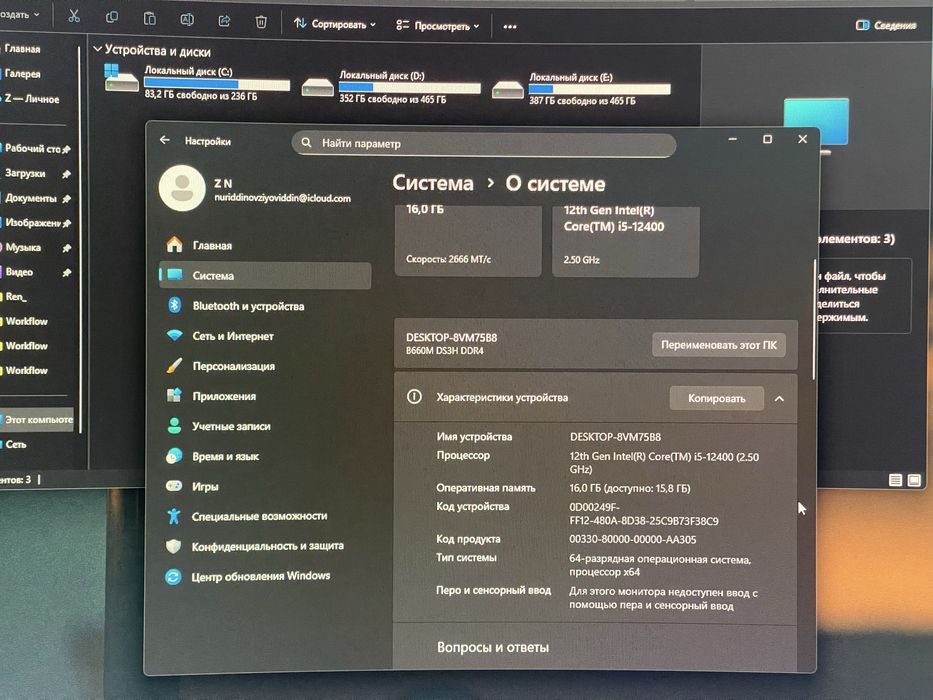Image resolution: width=933 pixels, height=700 pixels.
Task: Open Конфиденциальность и защита settings
Action: pyautogui.click(x=265, y=546)
